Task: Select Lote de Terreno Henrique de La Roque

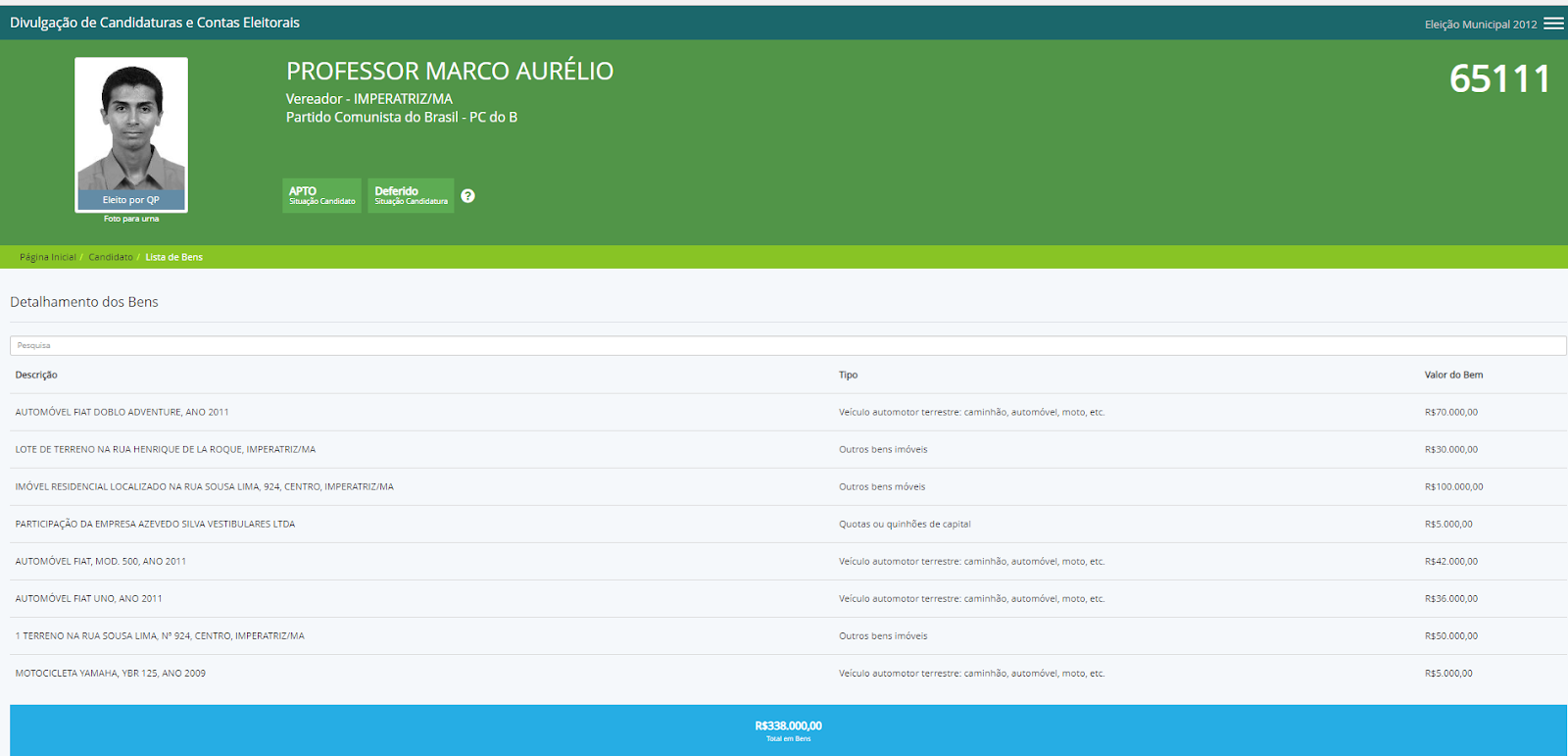Action: coord(788,449)
